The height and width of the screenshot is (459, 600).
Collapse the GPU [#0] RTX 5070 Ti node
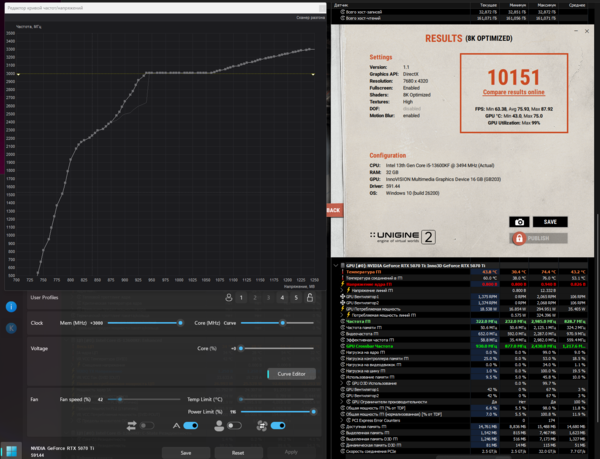(336, 265)
